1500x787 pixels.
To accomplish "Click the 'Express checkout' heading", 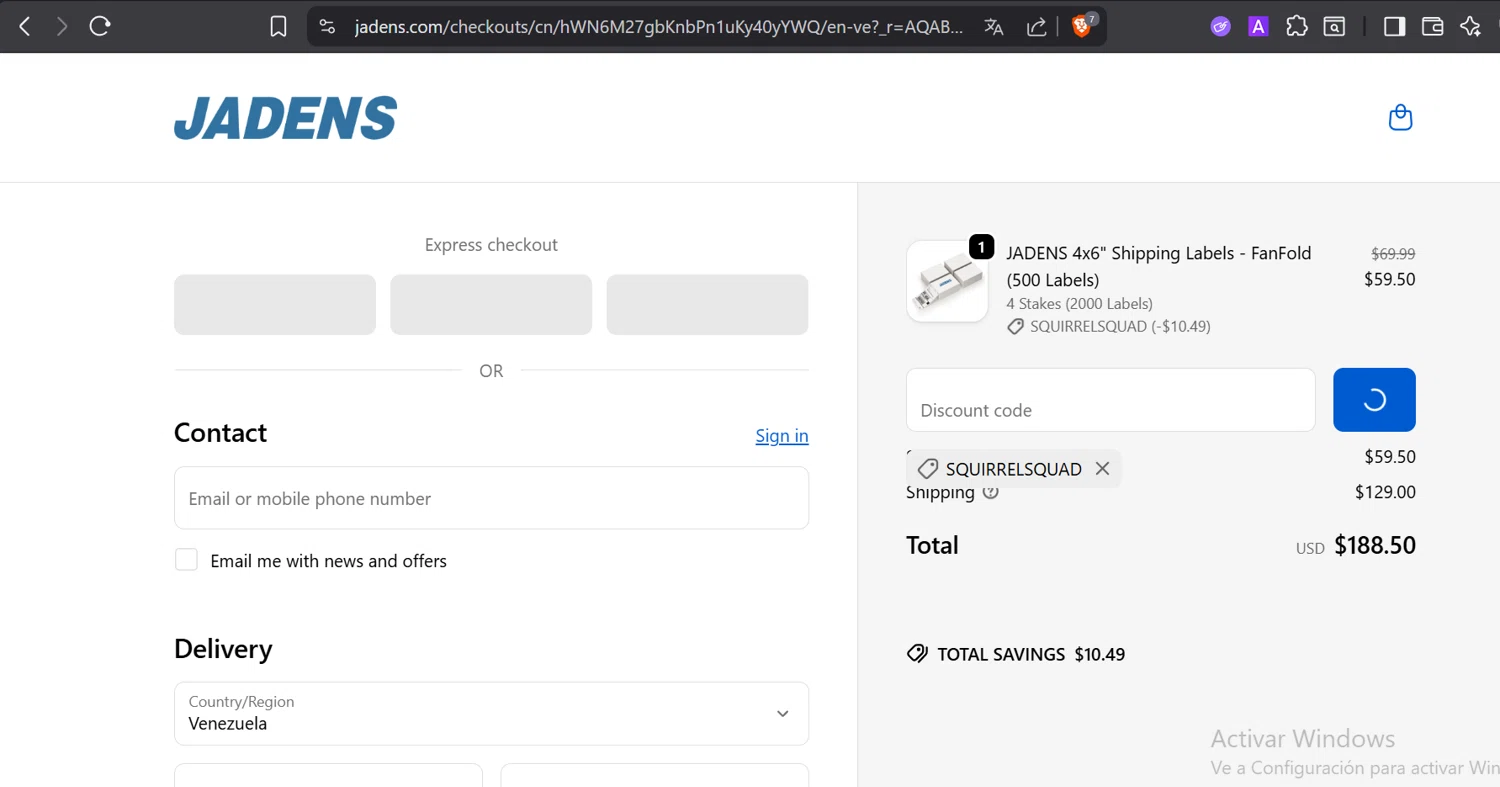I will pos(491,245).
